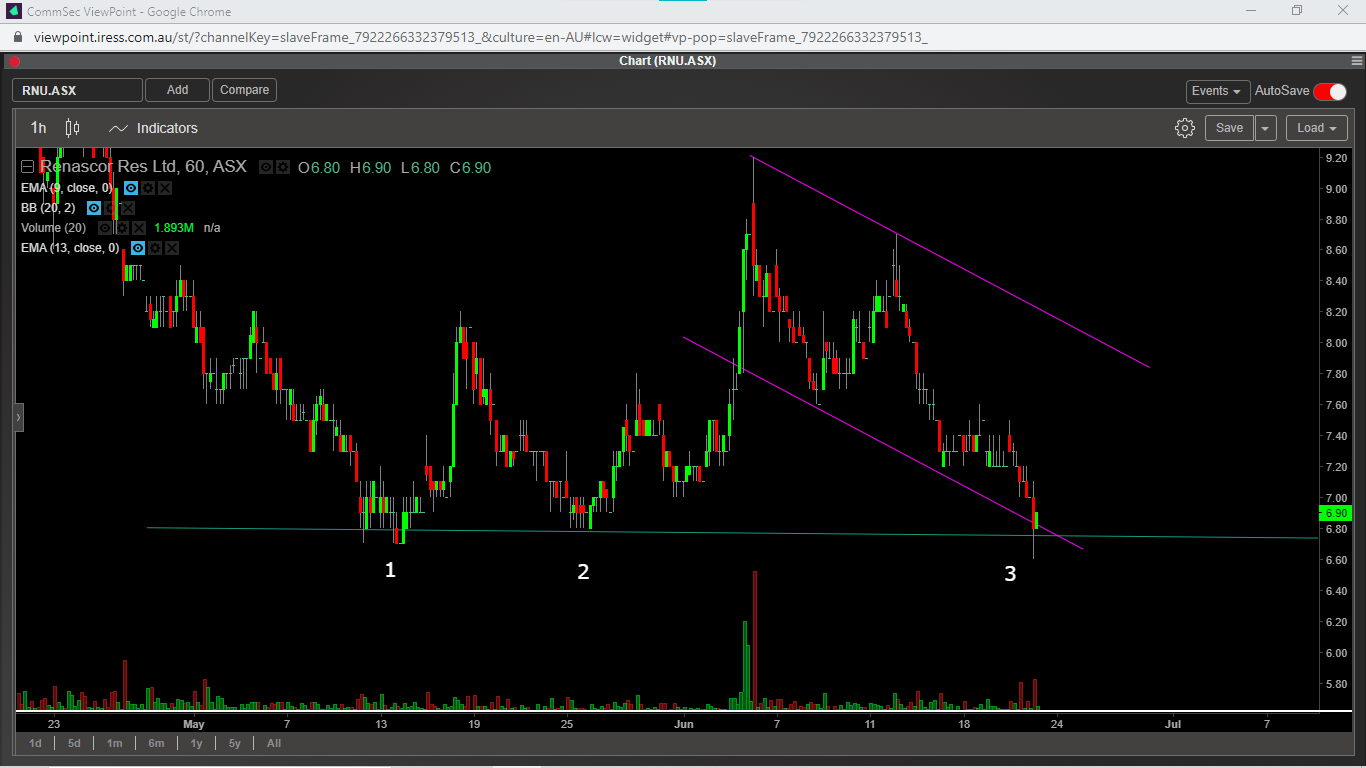Image resolution: width=1366 pixels, height=768 pixels.
Task: Click the browser address bar URL
Action: pos(480,37)
